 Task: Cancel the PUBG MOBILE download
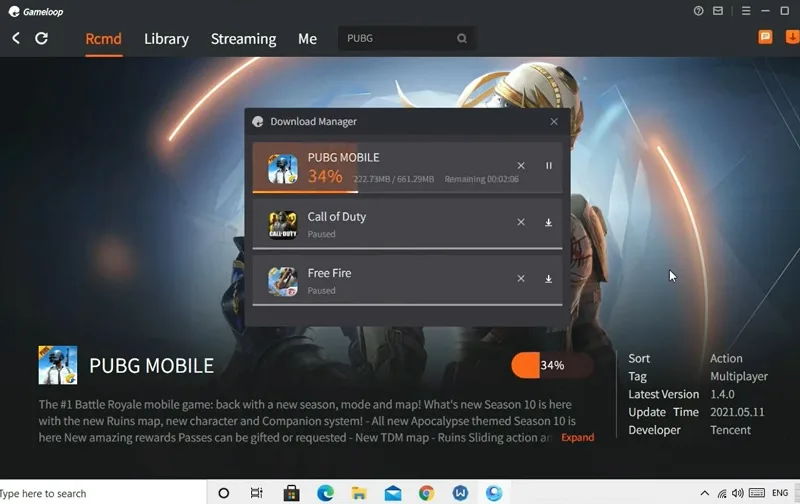pos(521,166)
